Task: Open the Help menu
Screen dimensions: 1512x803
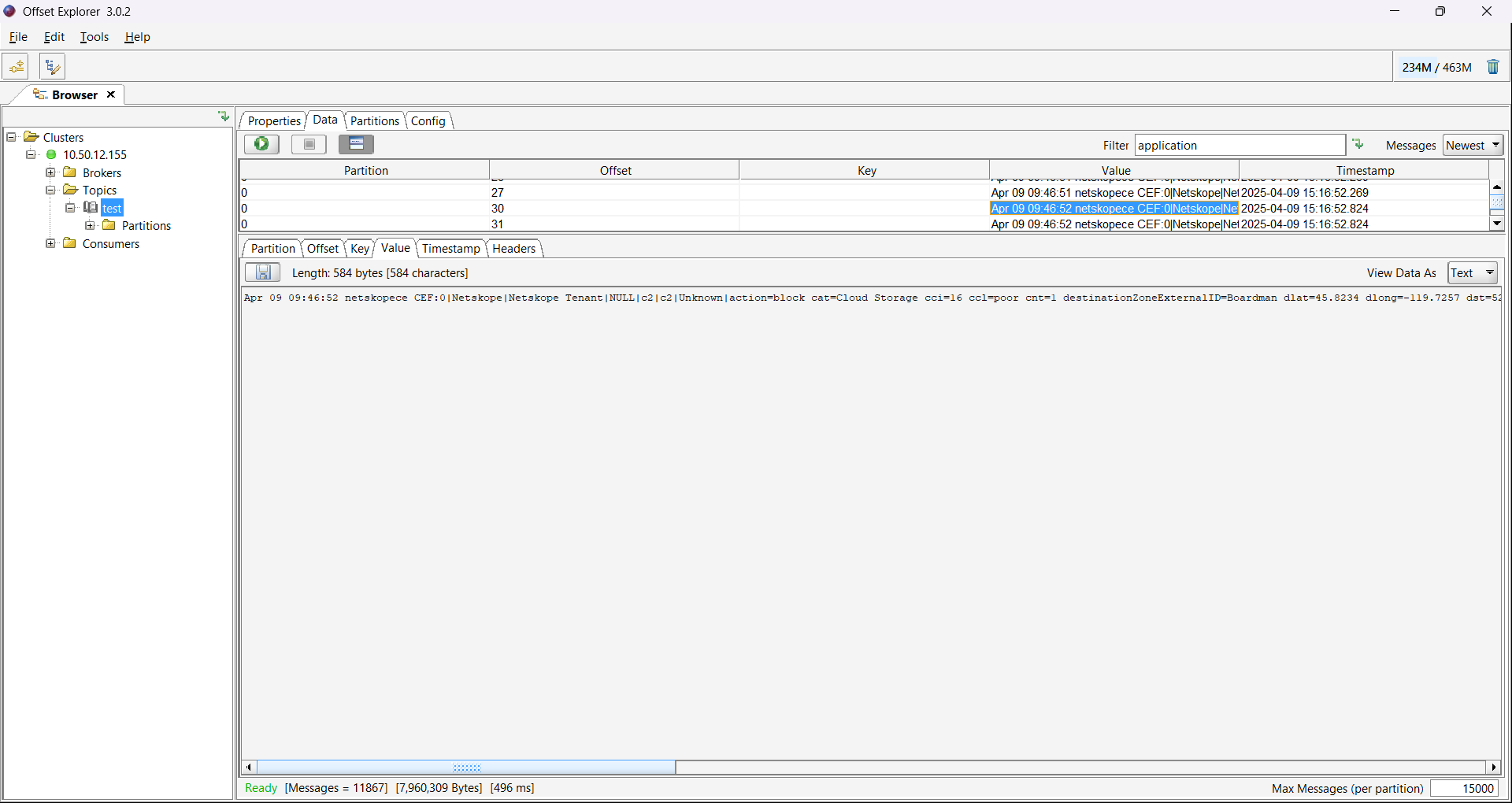Action: point(137,37)
